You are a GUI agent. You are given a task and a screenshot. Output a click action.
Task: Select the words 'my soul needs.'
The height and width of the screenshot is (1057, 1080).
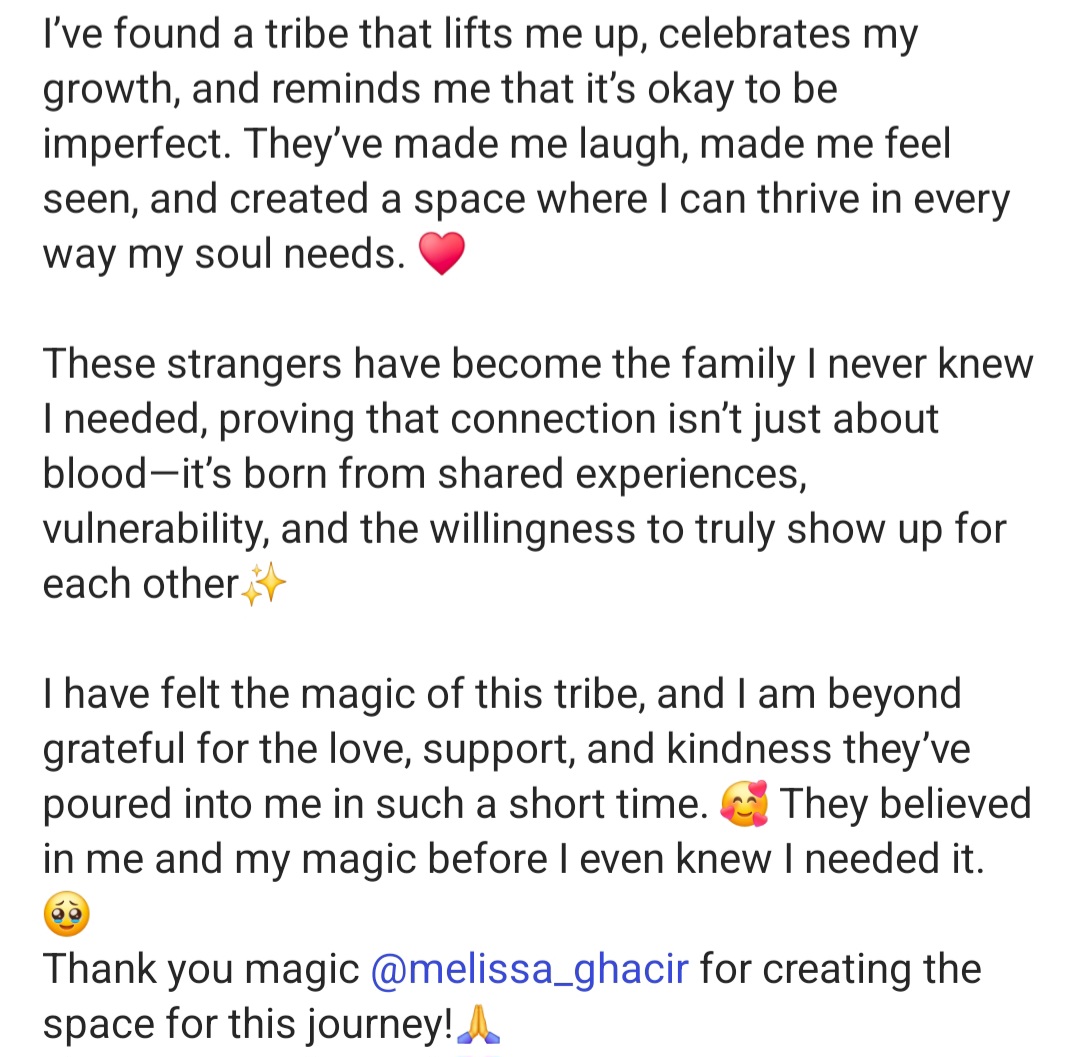tap(267, 254)
